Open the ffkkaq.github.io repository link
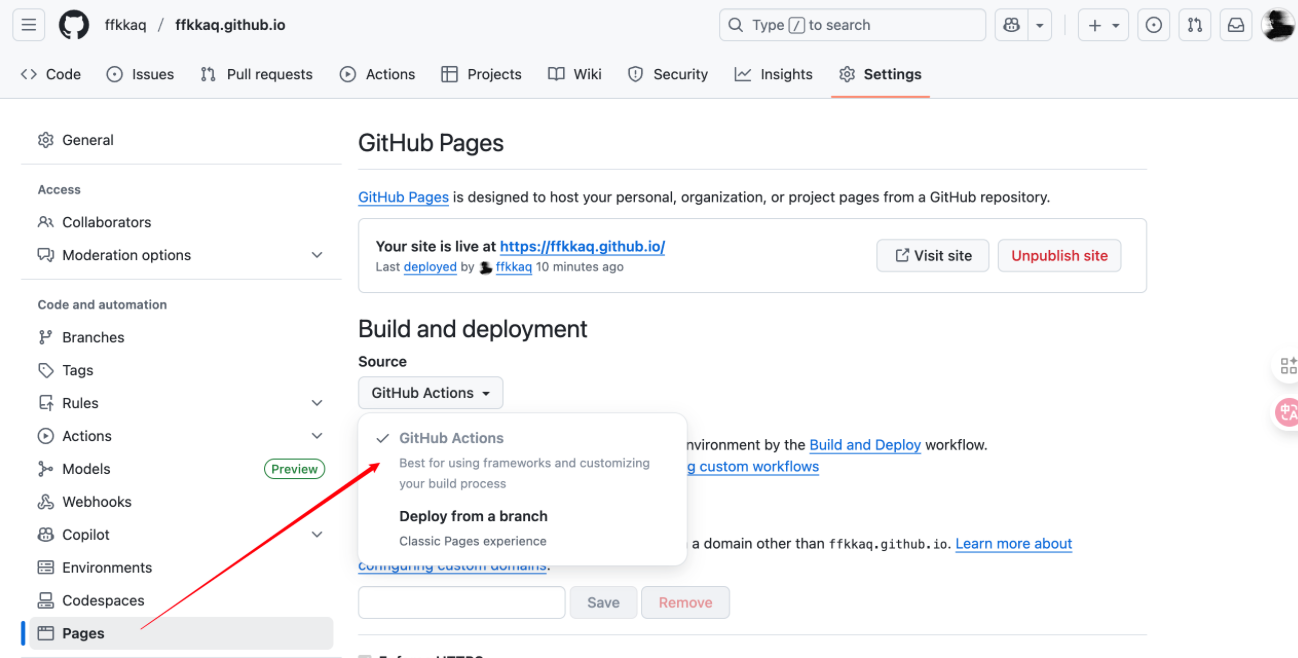The image size is (1298, 658). point(230,25)
